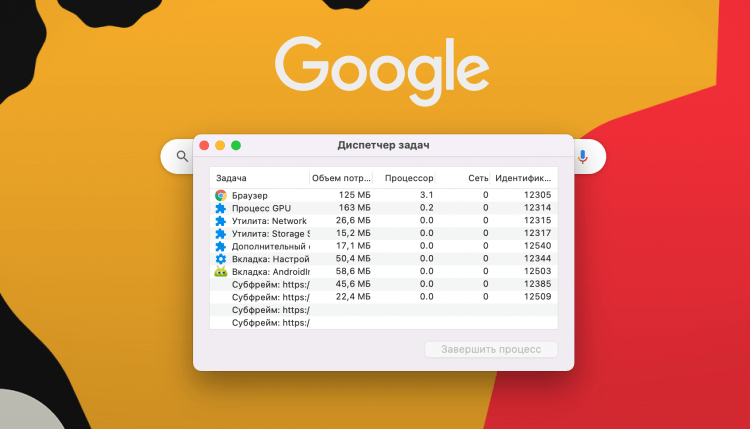Minimize Диспетчер задач with the yellow button

[x=220, y=145]
